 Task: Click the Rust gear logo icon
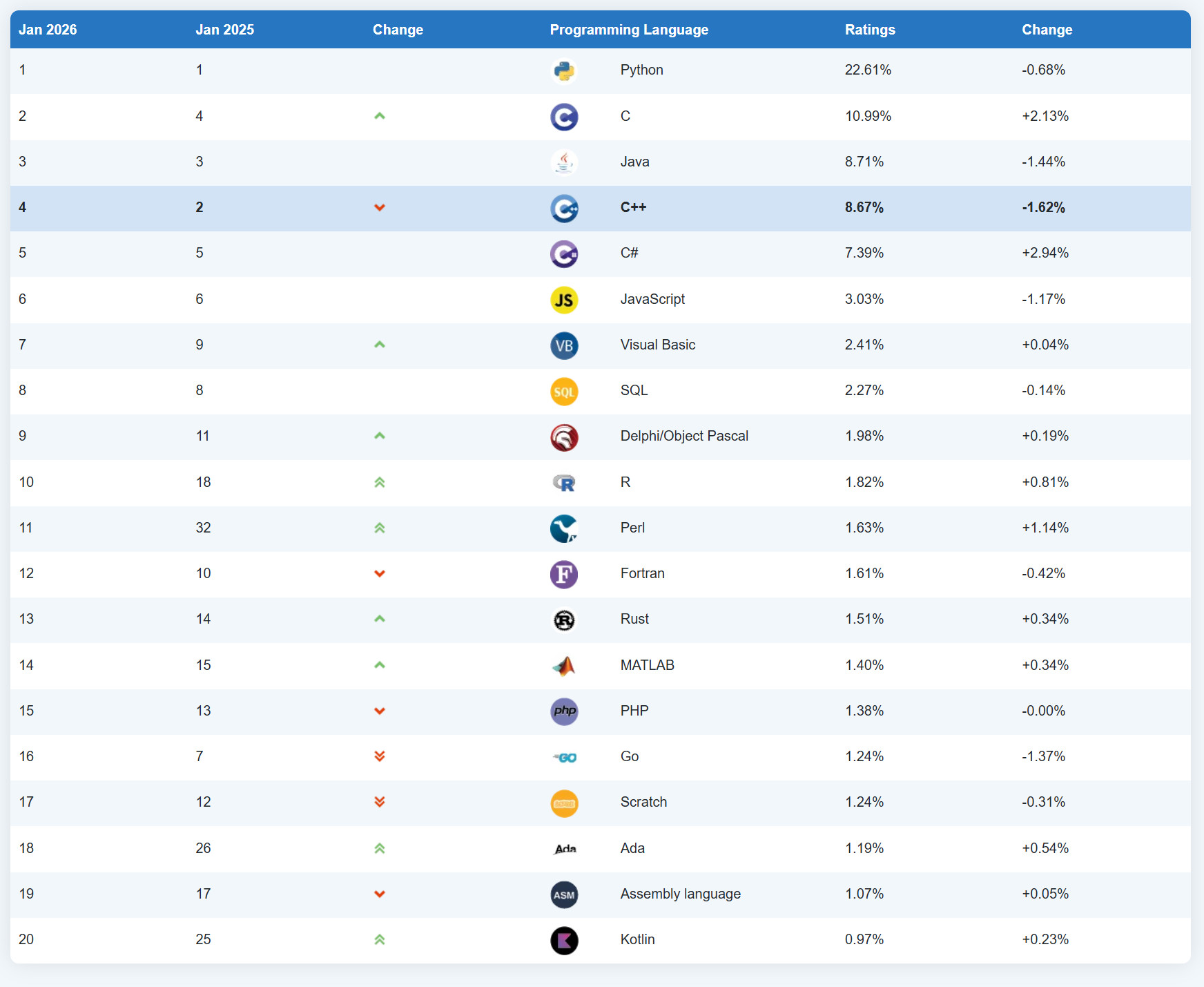(x=564, y=620)
